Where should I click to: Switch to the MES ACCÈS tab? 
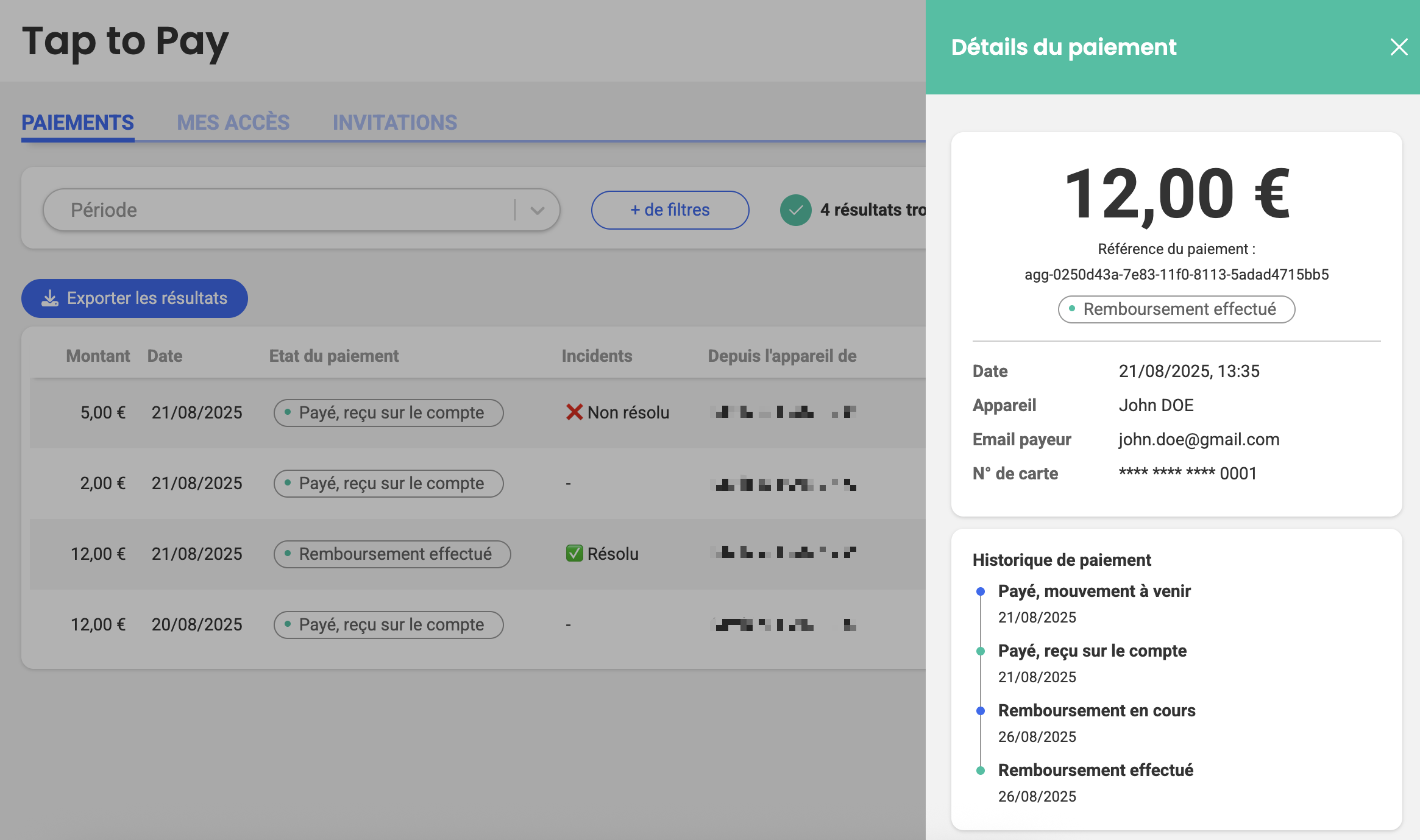click(233, 122)
